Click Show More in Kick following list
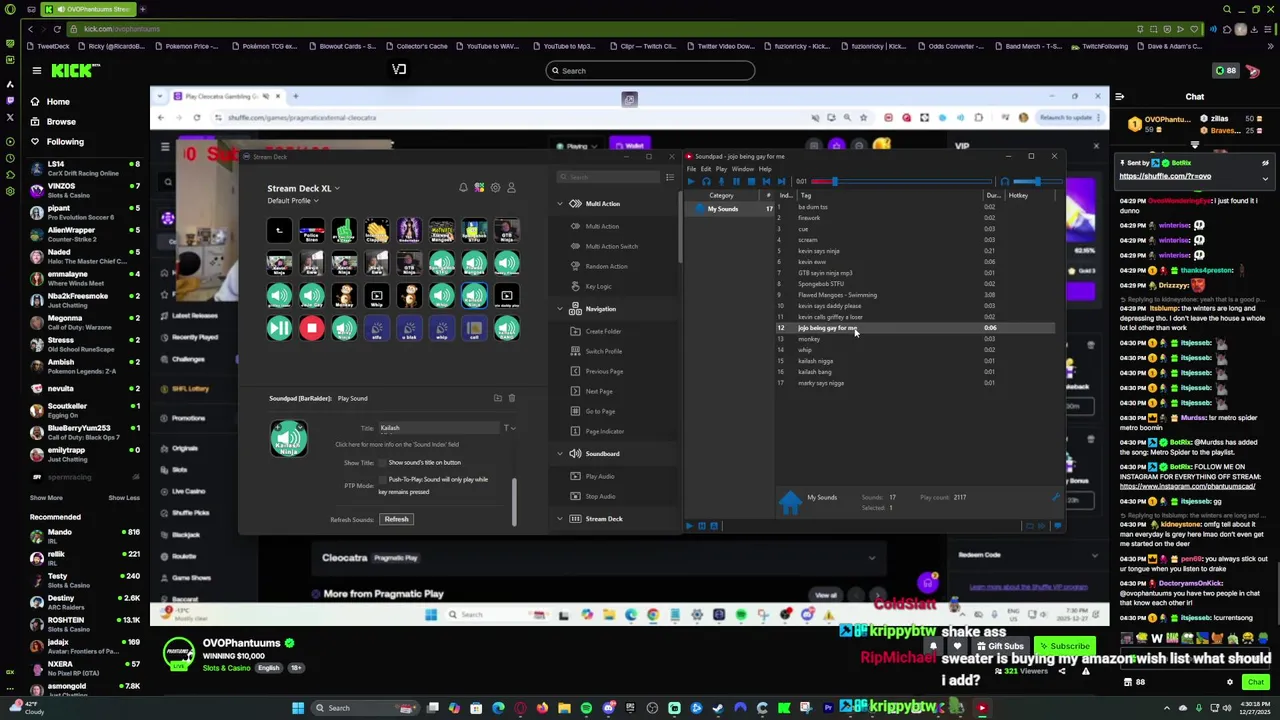1280x720 pixels. pyautogui.click(x=46, y=498)
